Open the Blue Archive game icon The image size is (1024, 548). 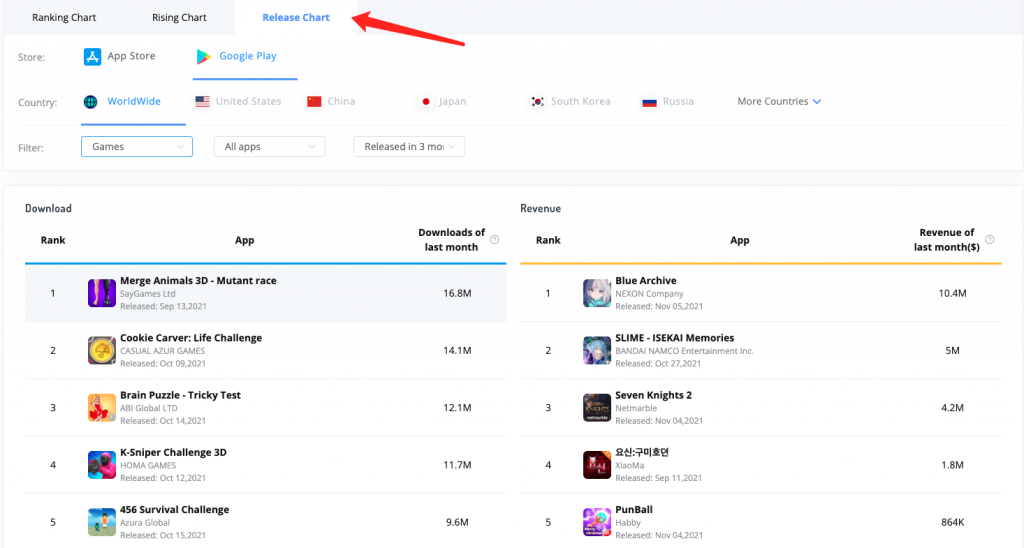[x=597, y=294]
